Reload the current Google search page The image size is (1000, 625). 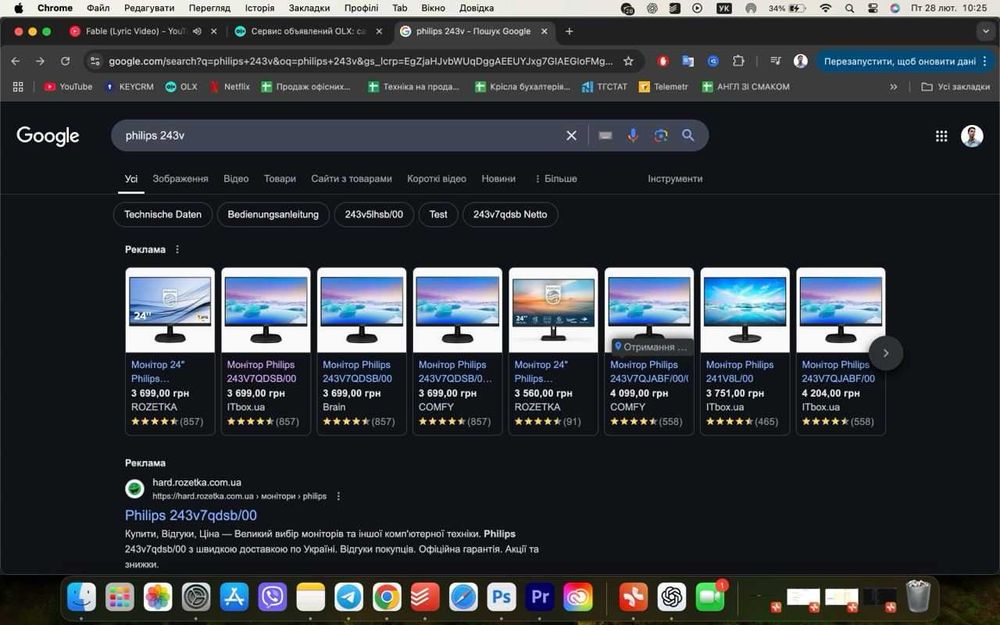[65, 61]
